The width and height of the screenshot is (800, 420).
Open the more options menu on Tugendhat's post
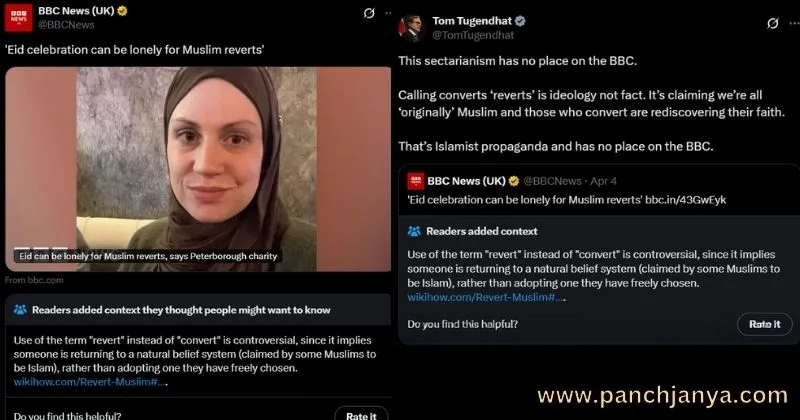pyautogui.click(x=794, y=23)
